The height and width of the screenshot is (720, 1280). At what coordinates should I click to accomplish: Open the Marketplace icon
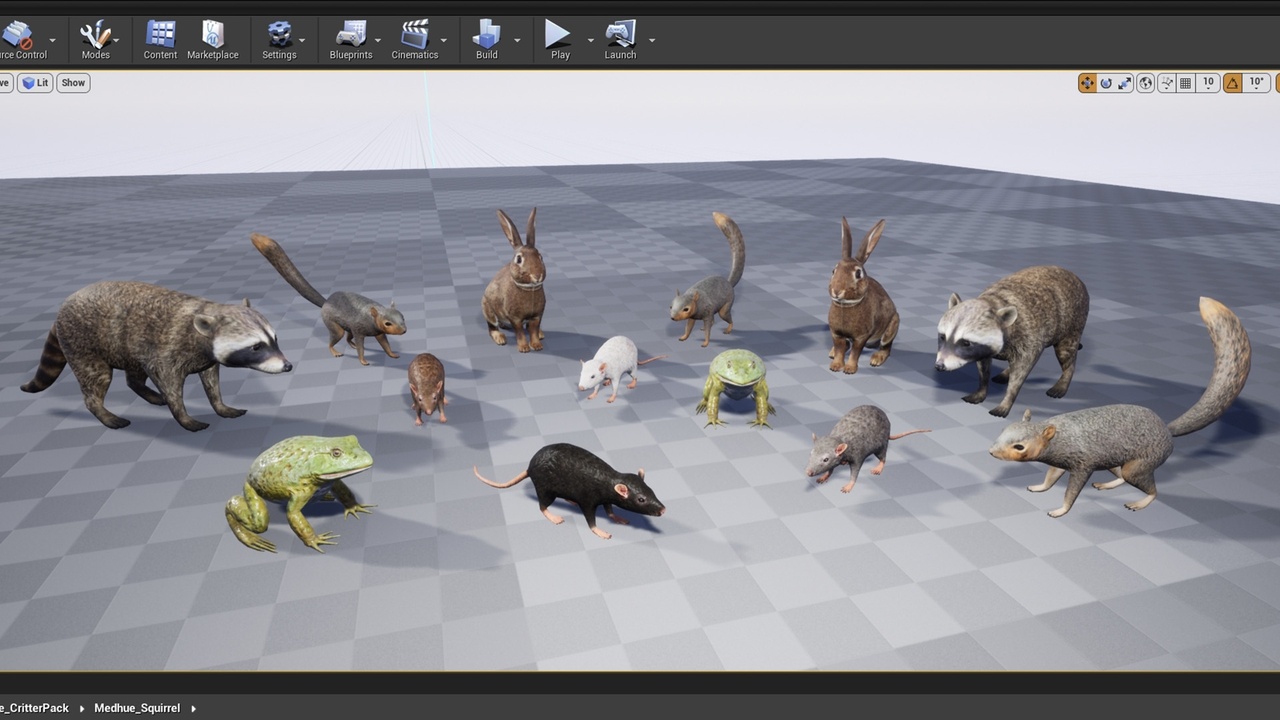click(213, 34)
